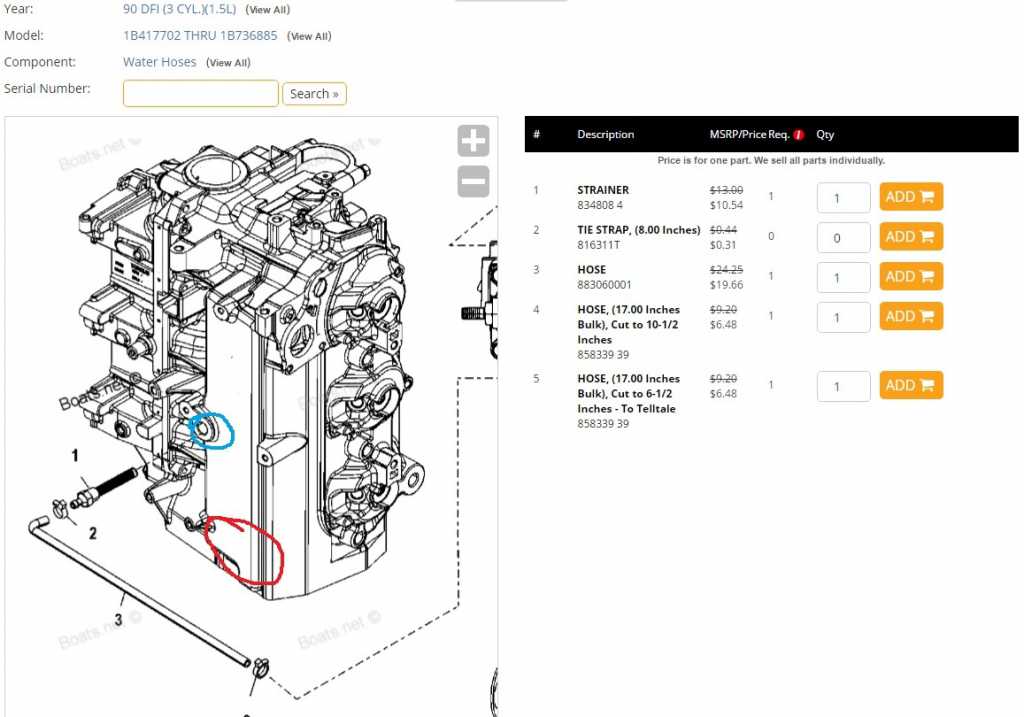Open the 1B417702 THRU 1B736885 model link

click(x=200, y=36)
